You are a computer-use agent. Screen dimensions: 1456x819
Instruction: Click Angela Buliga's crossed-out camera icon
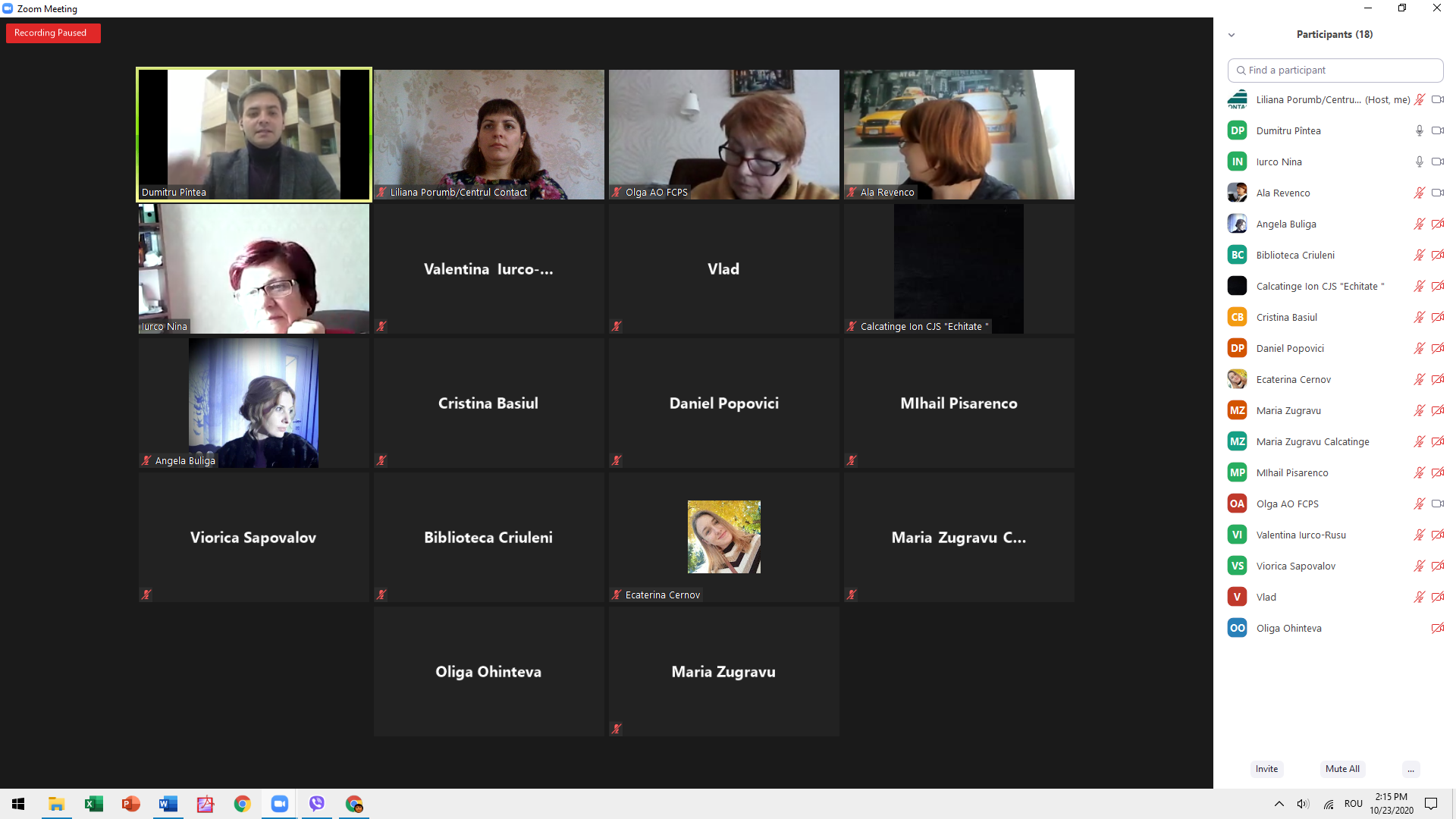pos(1437,224)
